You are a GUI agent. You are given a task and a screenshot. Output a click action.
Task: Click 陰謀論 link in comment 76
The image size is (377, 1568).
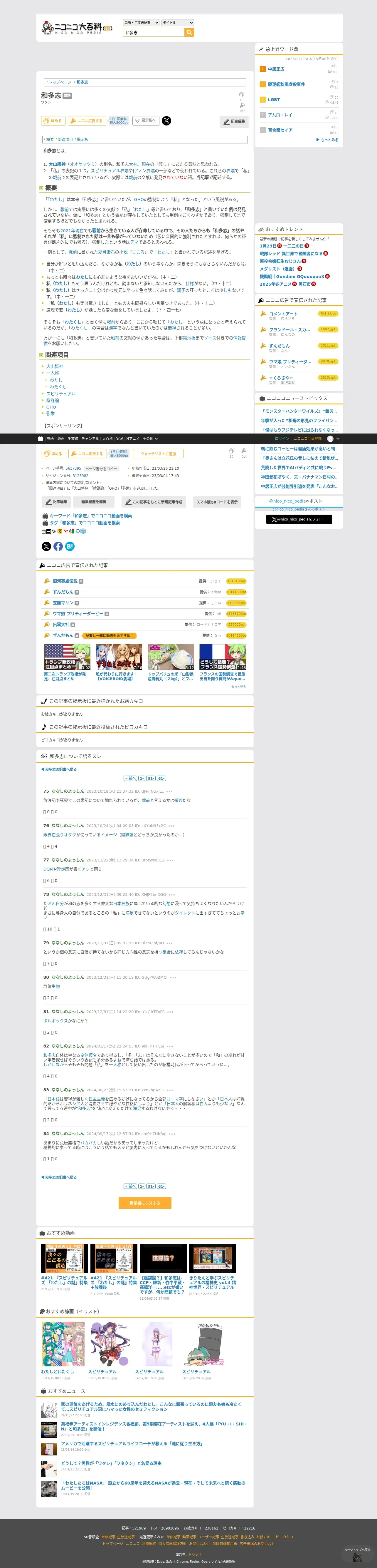click(x=128, y=834)
